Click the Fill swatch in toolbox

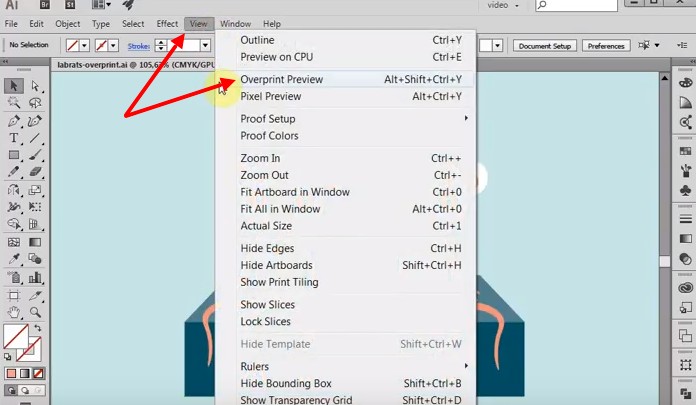(x=14, y=335)
